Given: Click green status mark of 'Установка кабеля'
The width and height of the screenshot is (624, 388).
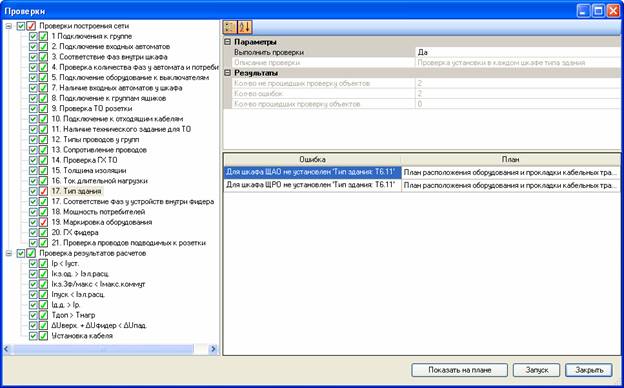Looking at the screenshot, I should (x=43, y=336).
